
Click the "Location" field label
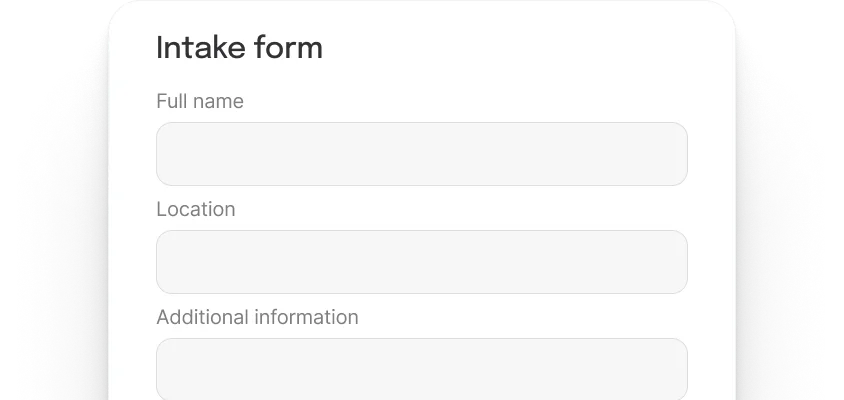196,209
